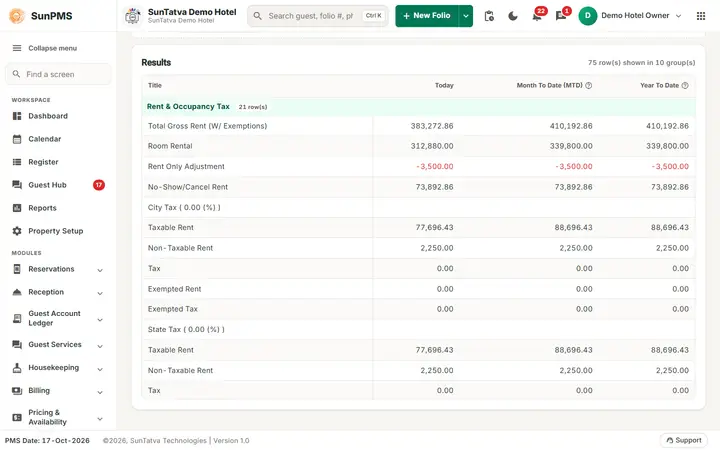Expand the Guest Services chevron
Image resolution: width=720 pixels, height=450 pixels.
pos(100,346)
